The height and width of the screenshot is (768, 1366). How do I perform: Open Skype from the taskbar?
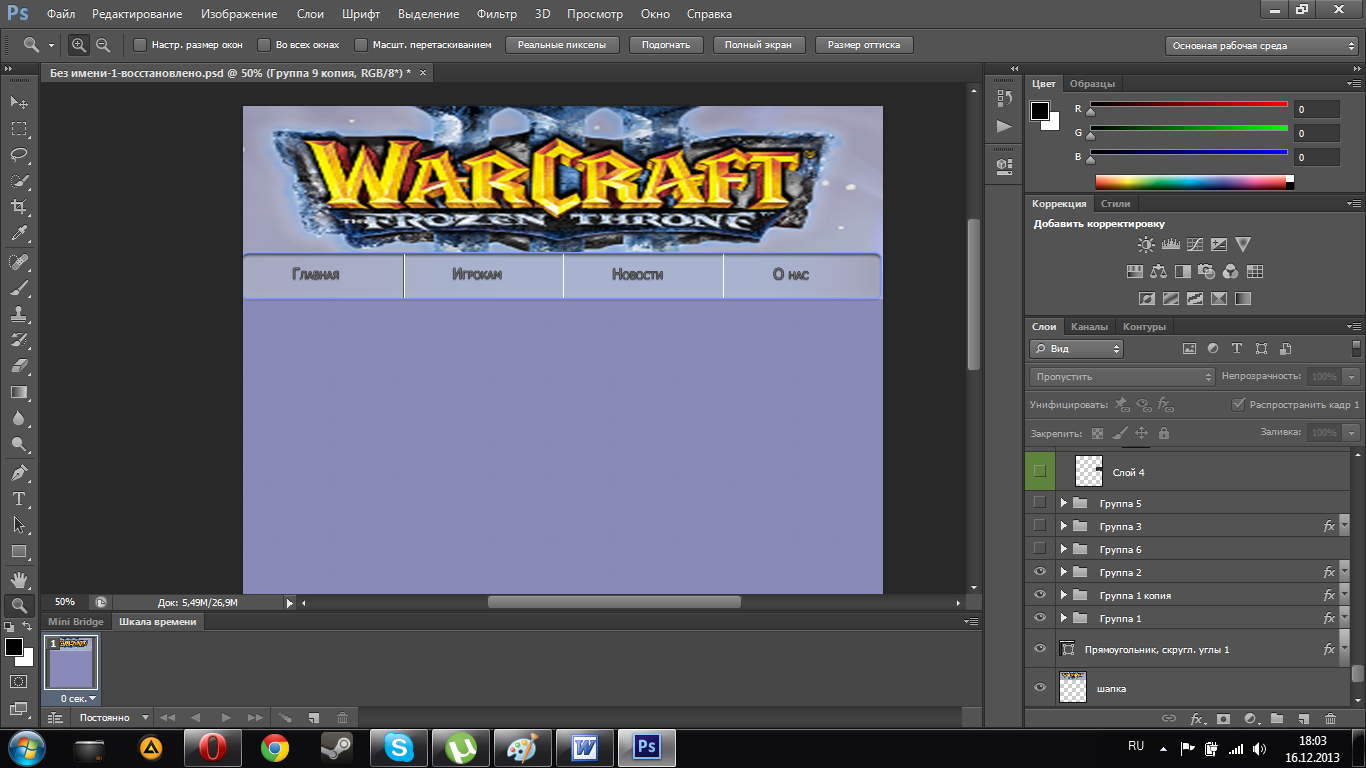click(x=399, y=747)
